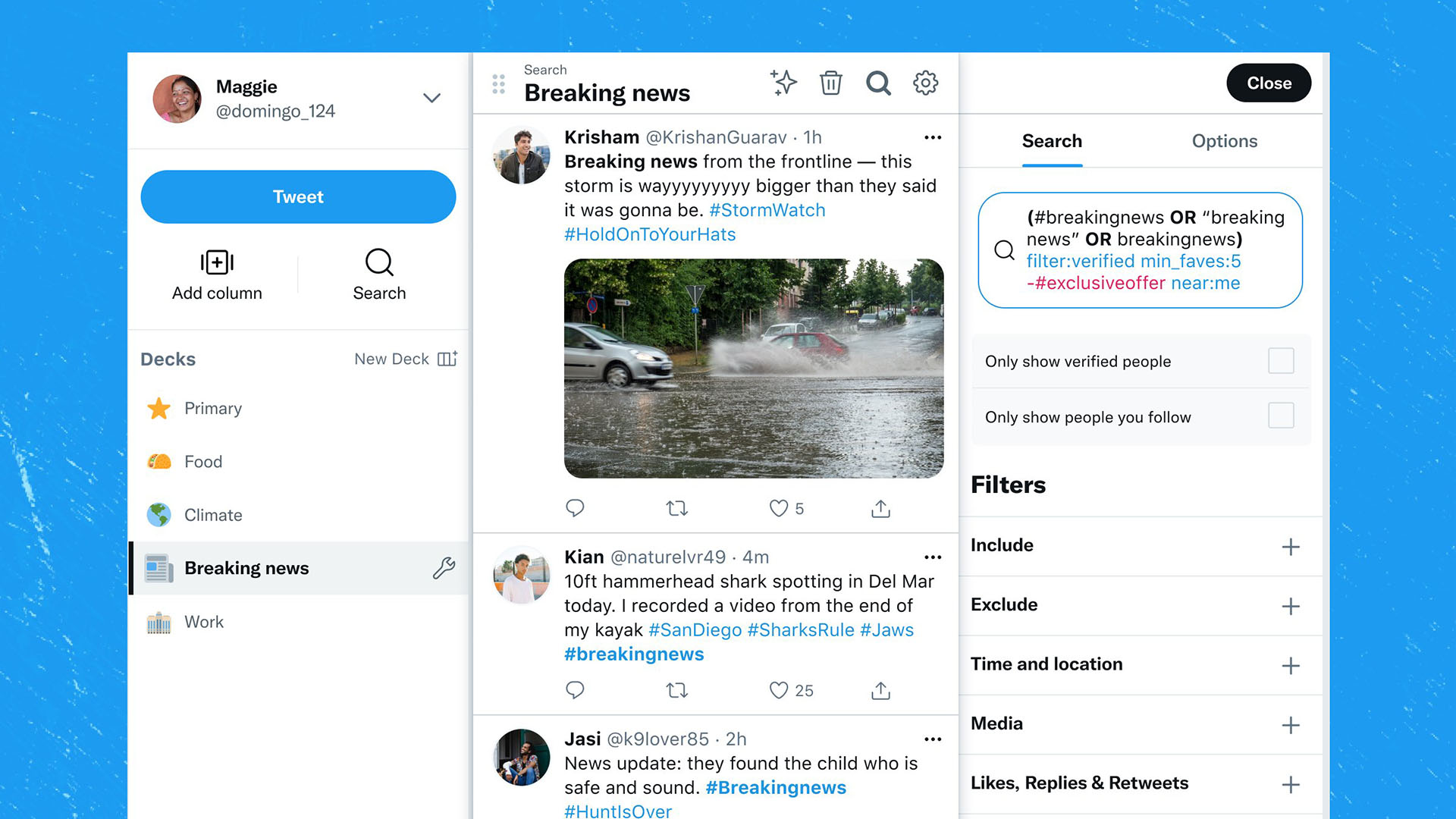Open the Work deck
Viewport: 1456px width, 819px height.
click(x=300, y=622)
